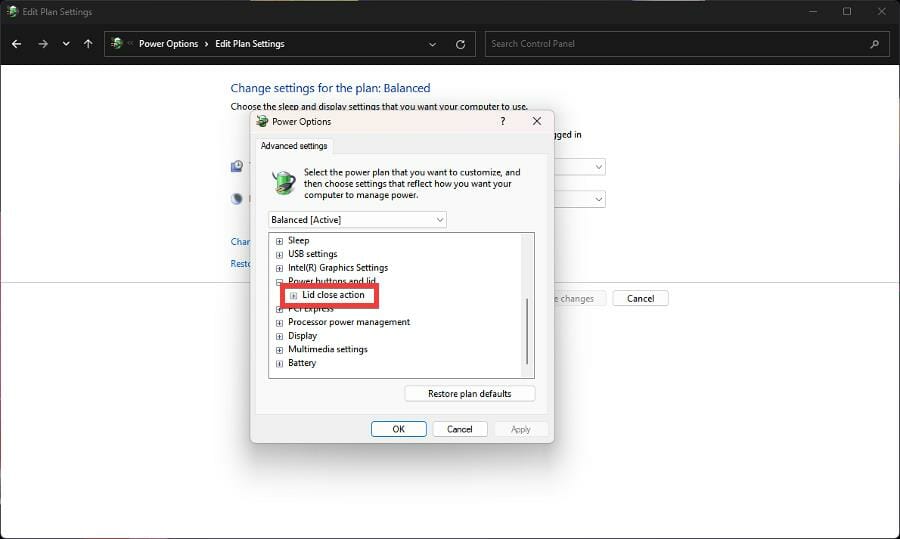Open address bar history dropdown
The height and width of the screenshot is (539, 900).
(432, 44)
